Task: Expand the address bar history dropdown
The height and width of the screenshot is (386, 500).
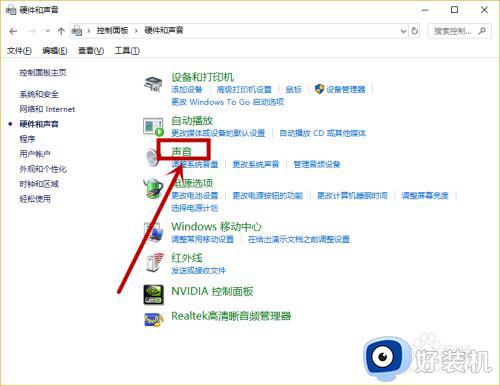Action: coord(403,31)
